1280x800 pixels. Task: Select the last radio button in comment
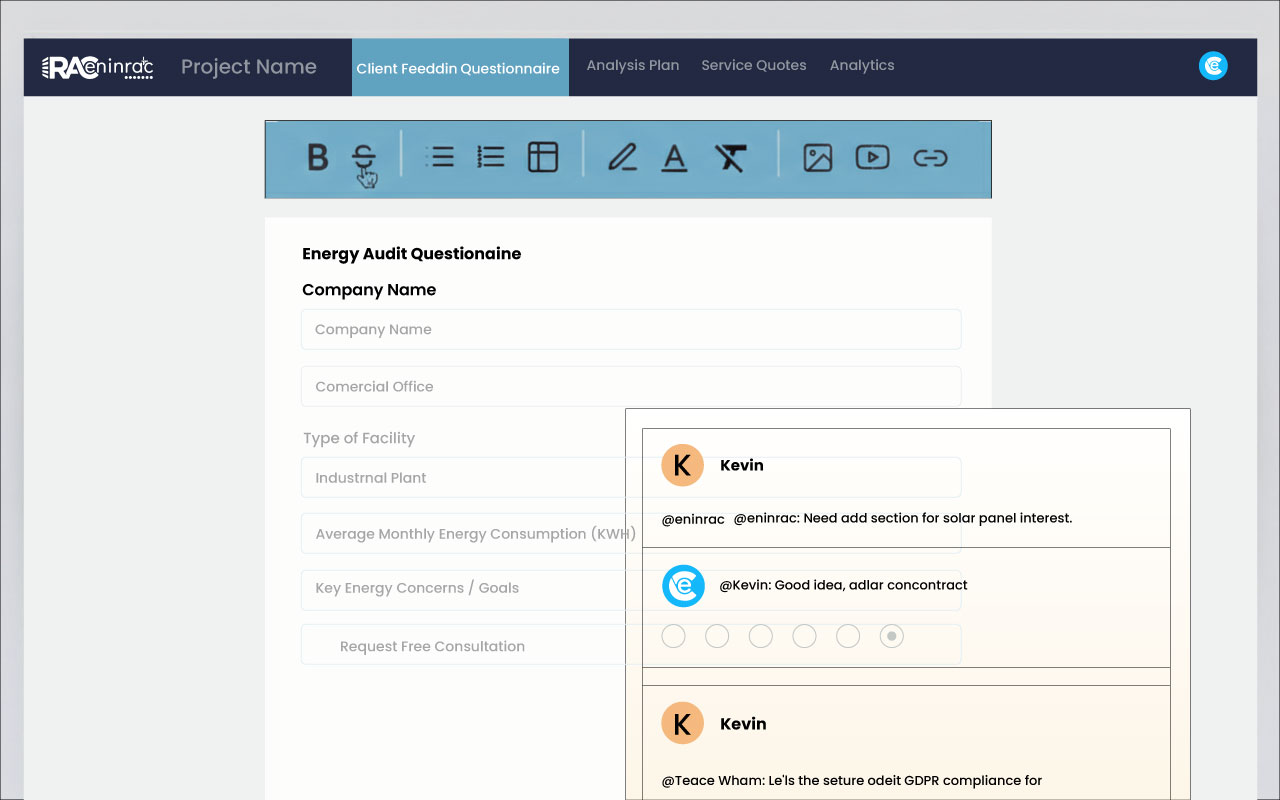tap(892, 636)
